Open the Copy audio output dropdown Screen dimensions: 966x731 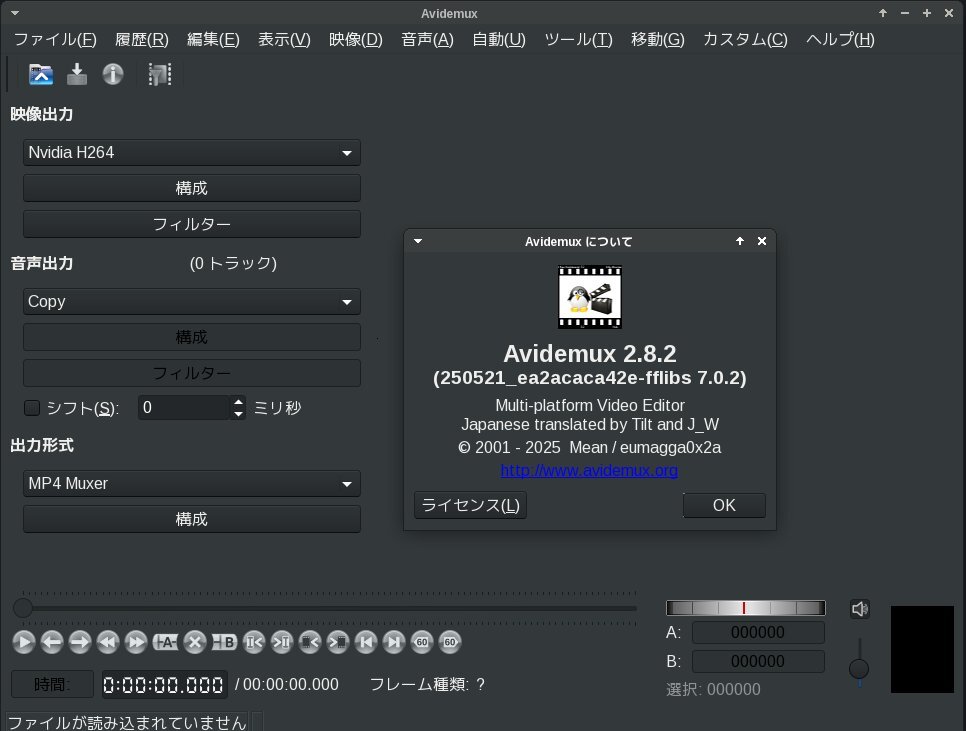pyautogui.click(x=192, y=302)
